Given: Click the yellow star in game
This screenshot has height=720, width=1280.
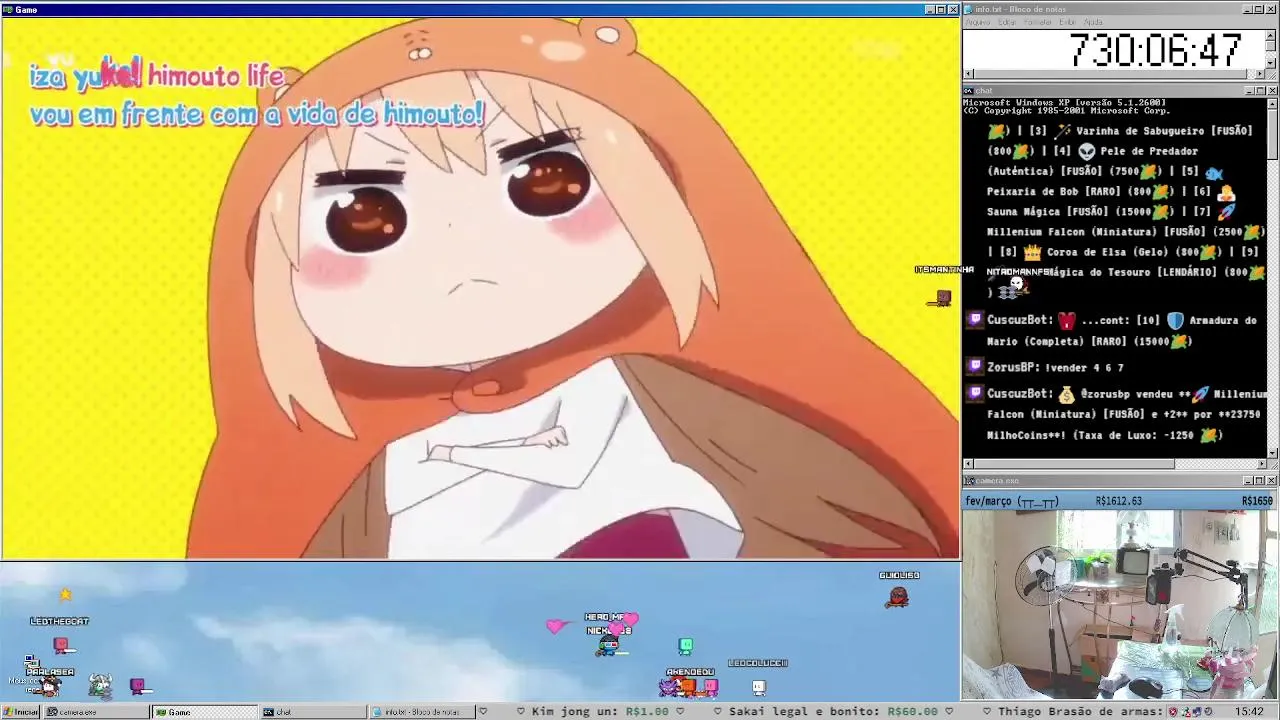Looking at the screenshot, I should 65,594.
